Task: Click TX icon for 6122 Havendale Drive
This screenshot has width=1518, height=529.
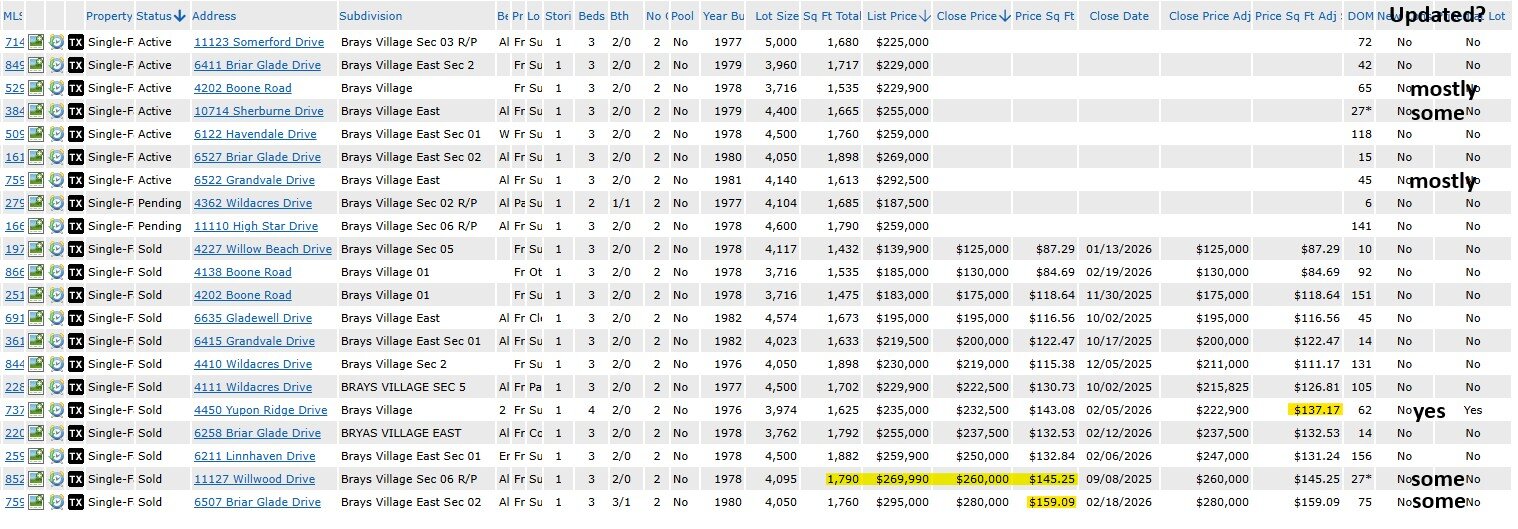Action: click(75, 134)
